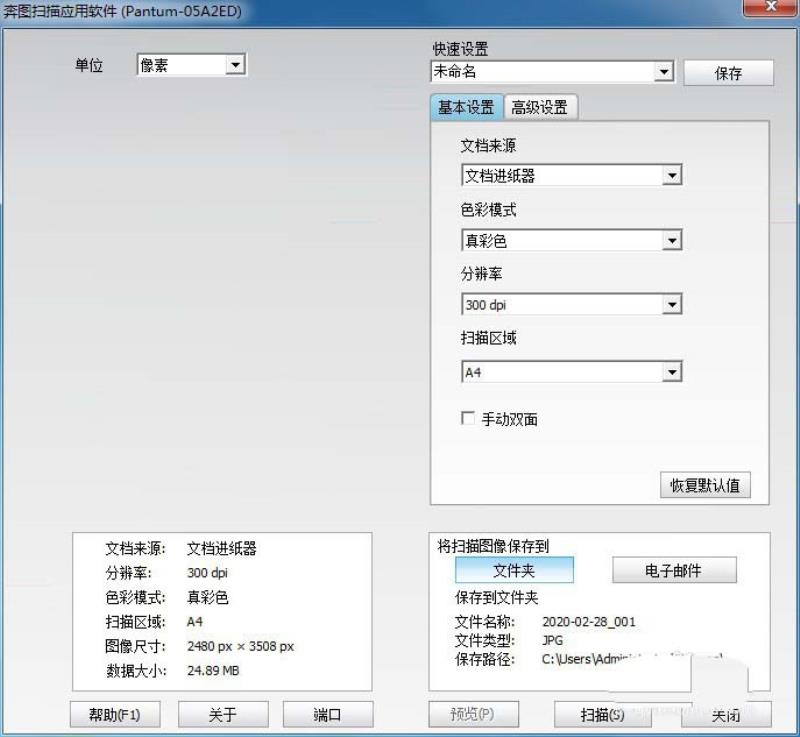The height and width of the screenshot is (737, 800).
Task: Click the data size value 24.89 MB
Action: [x=213, y=670]
